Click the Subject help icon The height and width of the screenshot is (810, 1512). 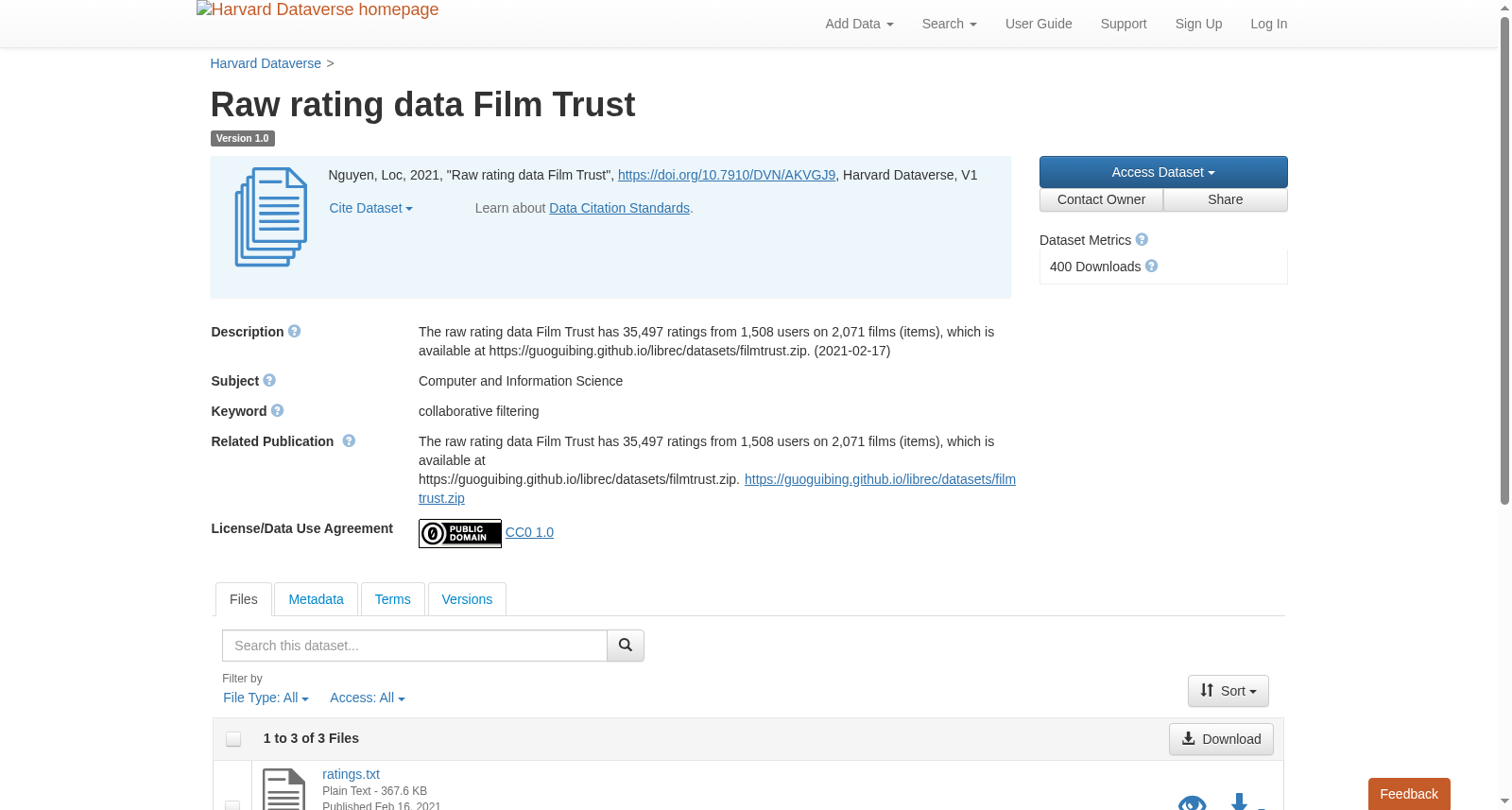click(269, 381)
